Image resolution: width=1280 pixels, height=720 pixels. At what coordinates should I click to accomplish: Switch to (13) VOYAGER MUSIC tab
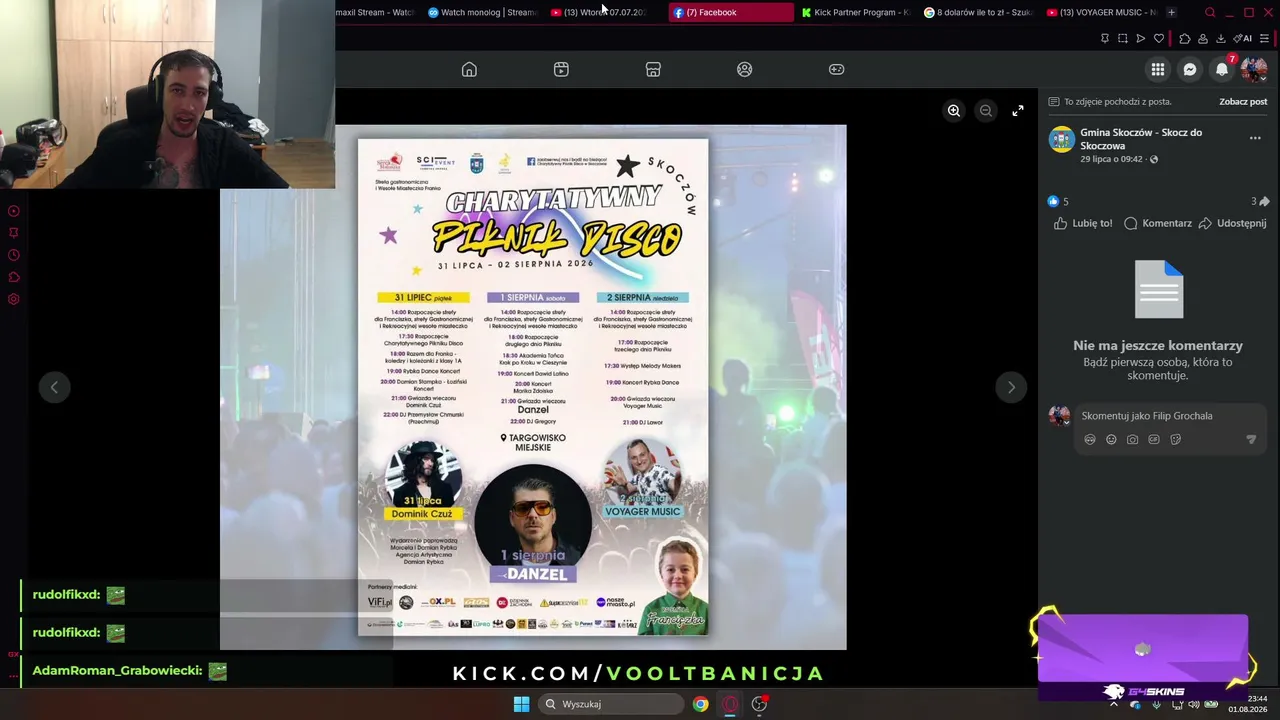(x=1101, y=12)
